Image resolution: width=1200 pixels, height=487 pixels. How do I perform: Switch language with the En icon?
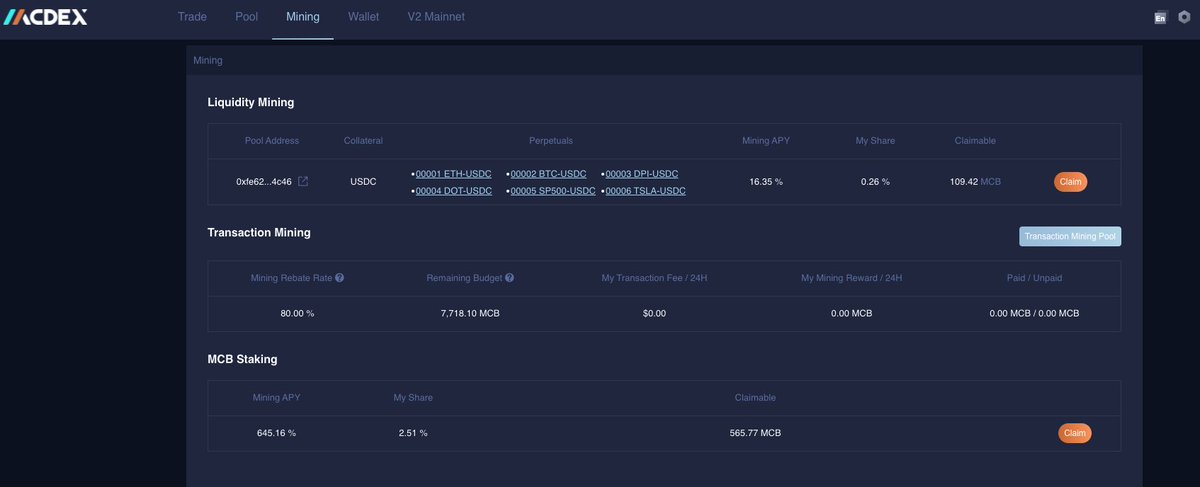(x=1160, y=18)
